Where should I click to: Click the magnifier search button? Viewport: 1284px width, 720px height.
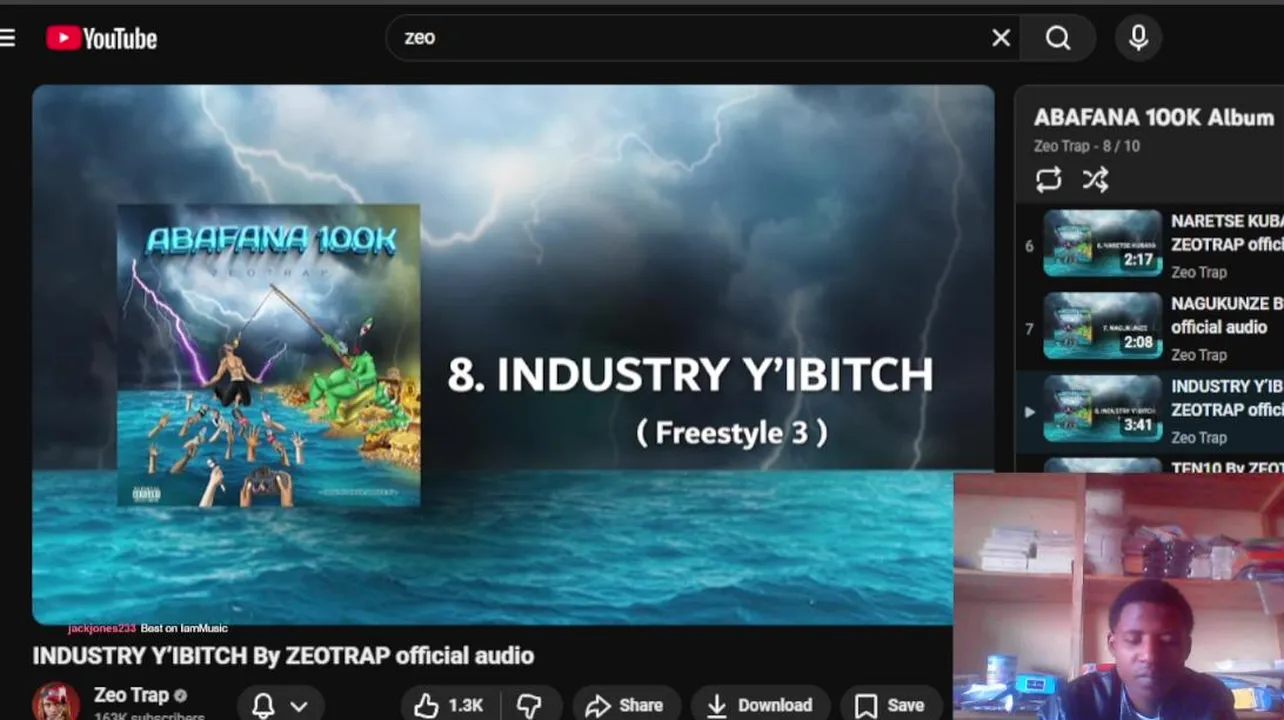(1058, 38)
